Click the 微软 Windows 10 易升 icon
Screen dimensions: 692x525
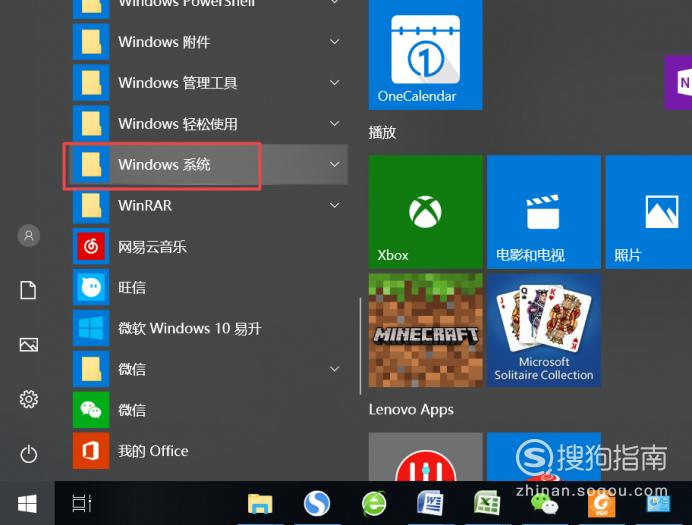tap(91, 328)
